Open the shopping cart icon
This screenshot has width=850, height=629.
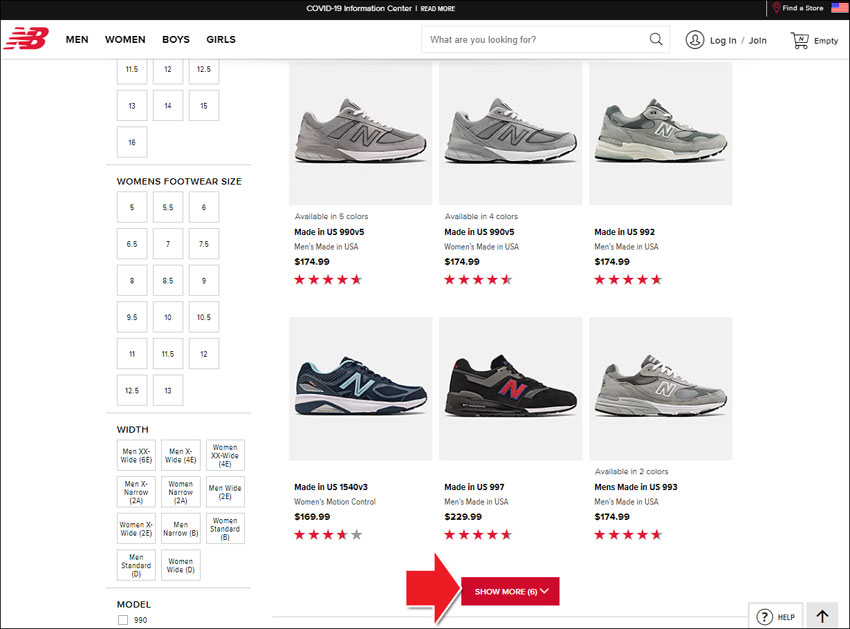(800, 40)
